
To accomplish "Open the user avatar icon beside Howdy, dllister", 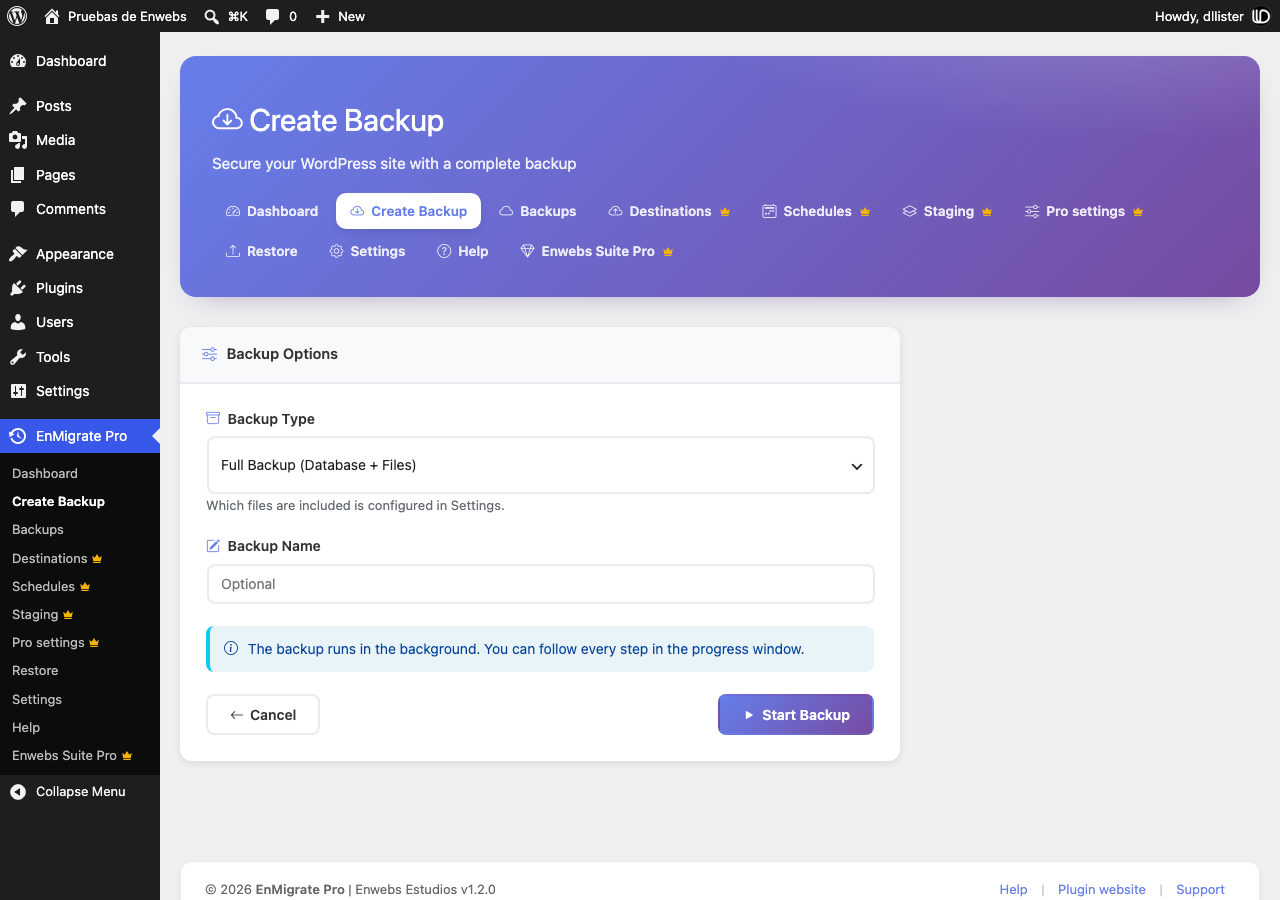I will (x=1261, y=16).
